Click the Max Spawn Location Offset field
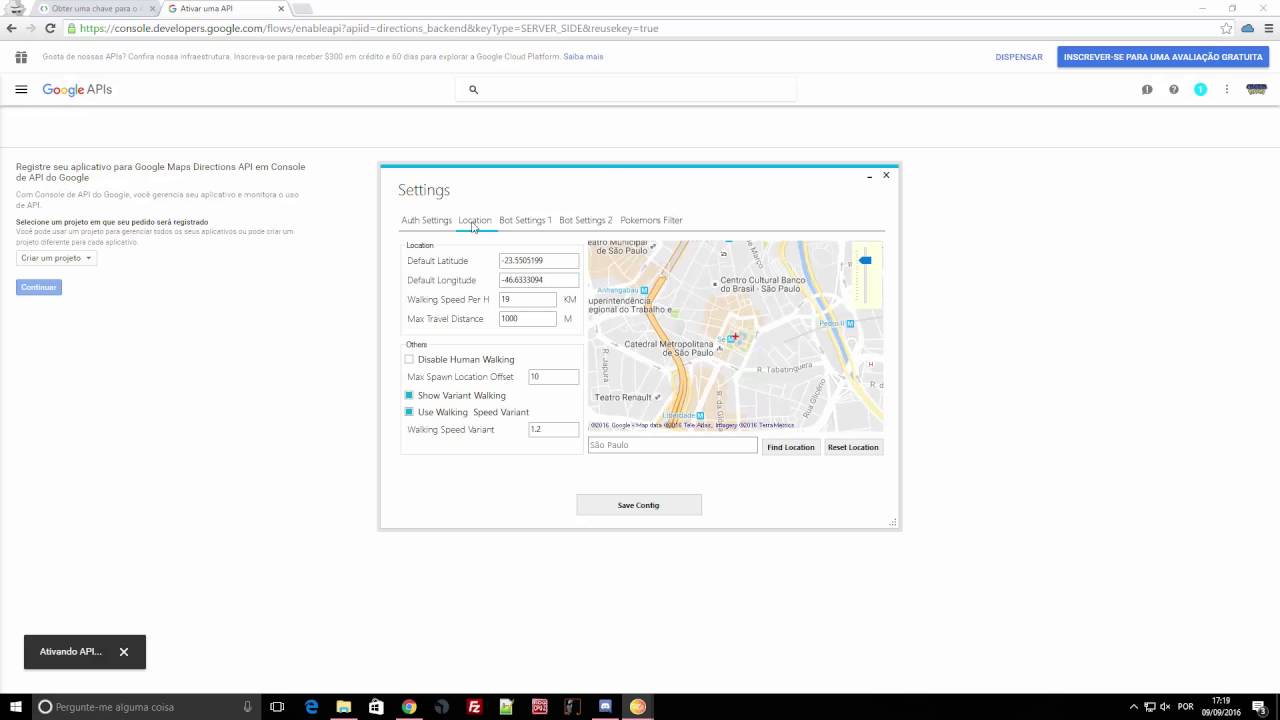This screenshot has width=1280, height=720. pyautogui.click(x=553, y=377)
